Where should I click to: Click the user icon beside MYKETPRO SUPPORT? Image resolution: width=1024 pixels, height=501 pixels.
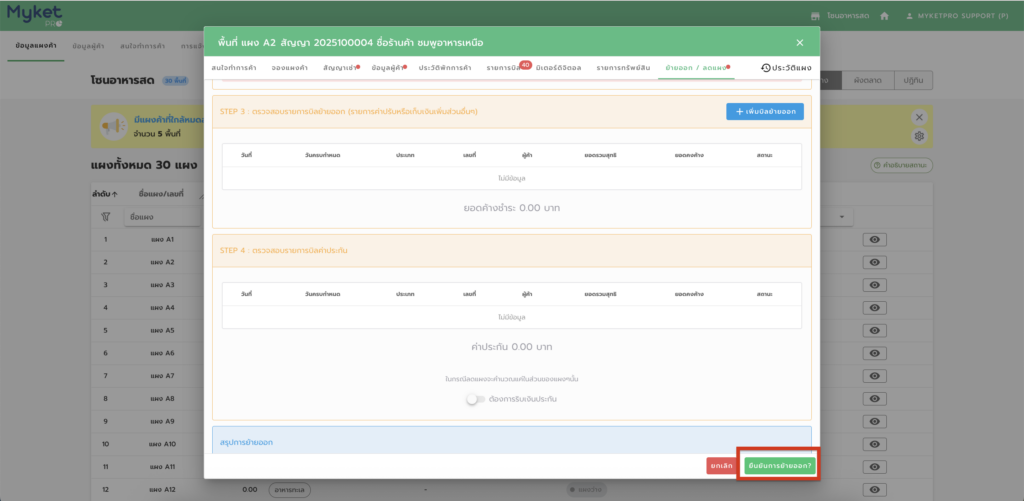(x=909, y=16)
